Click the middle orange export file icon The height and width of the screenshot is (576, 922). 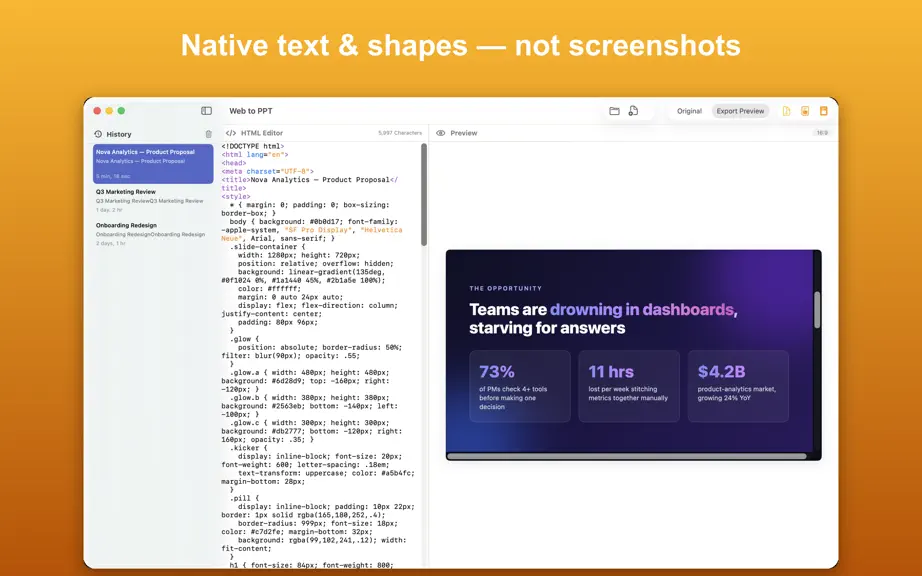click(x=805, y=110)
